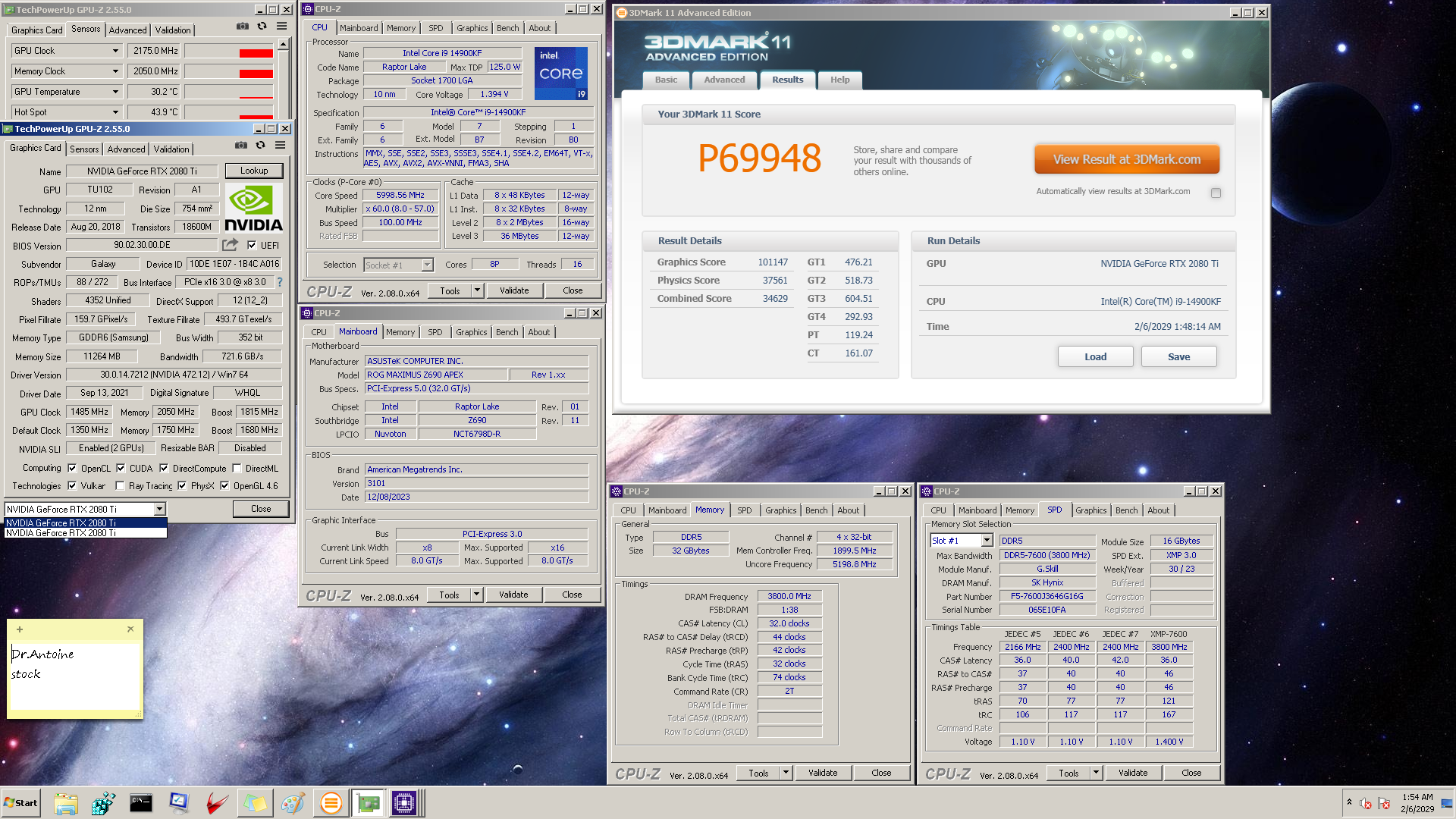Image resolution: width=1456 pixels, height=819 pixels.
Task: Toggle the Vulkan checkbox
Action: tap(72, 486)
